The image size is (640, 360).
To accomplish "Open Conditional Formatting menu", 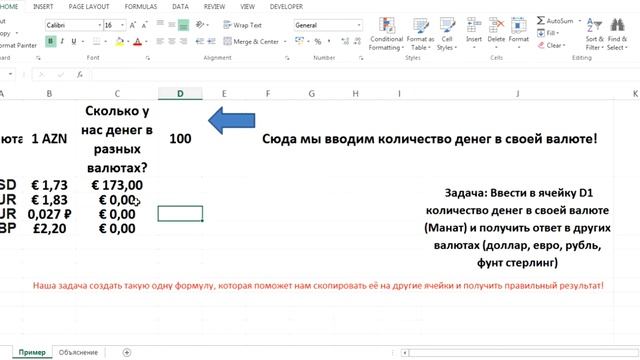I will point(386,34).
